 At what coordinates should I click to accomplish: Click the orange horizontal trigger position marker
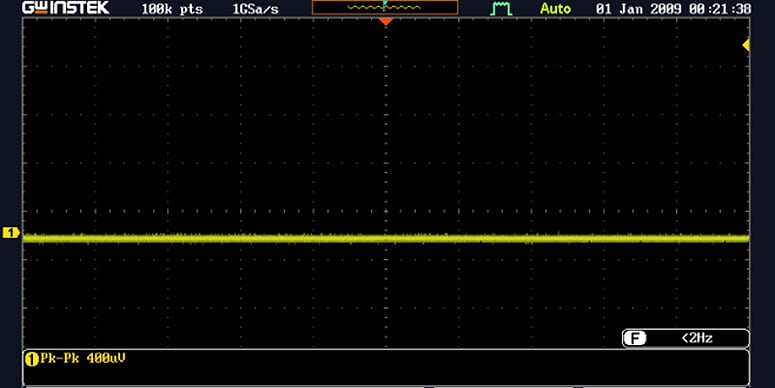click(386, 22)
